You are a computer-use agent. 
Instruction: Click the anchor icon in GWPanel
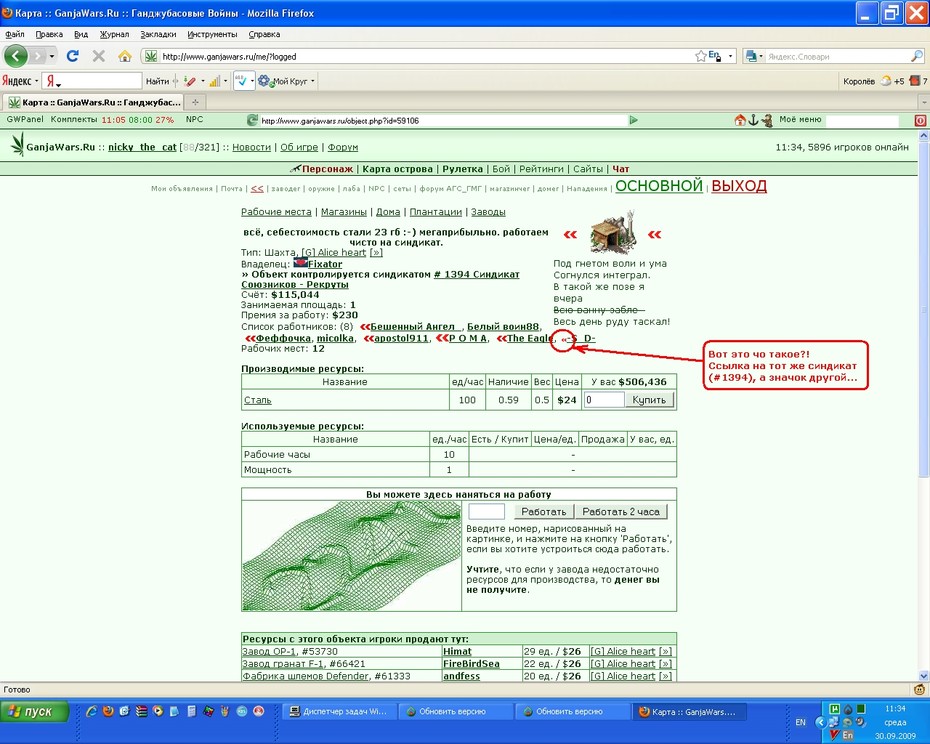pos(753,120)
